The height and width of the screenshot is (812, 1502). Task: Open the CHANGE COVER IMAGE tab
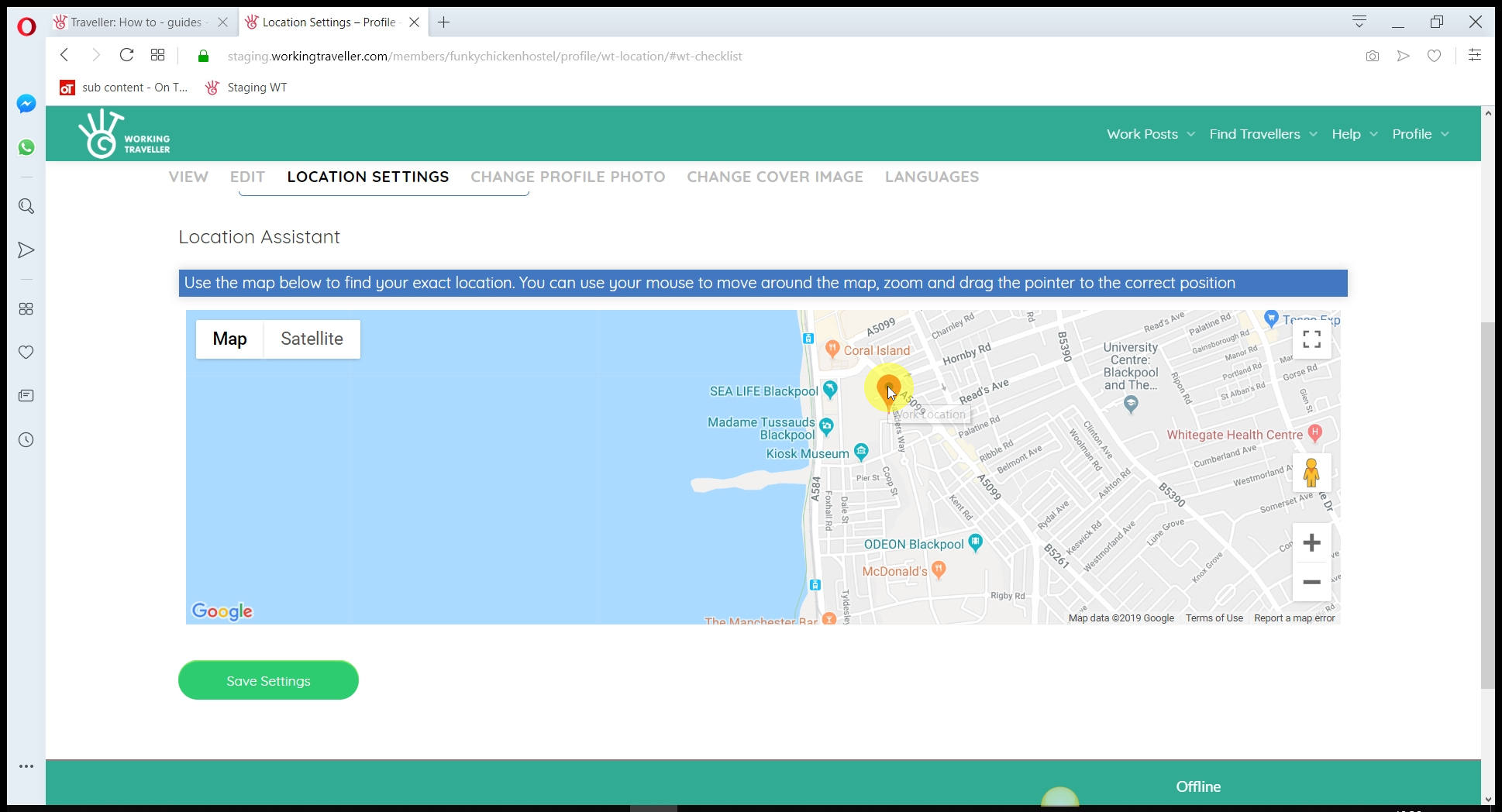[x=775, y=177]
